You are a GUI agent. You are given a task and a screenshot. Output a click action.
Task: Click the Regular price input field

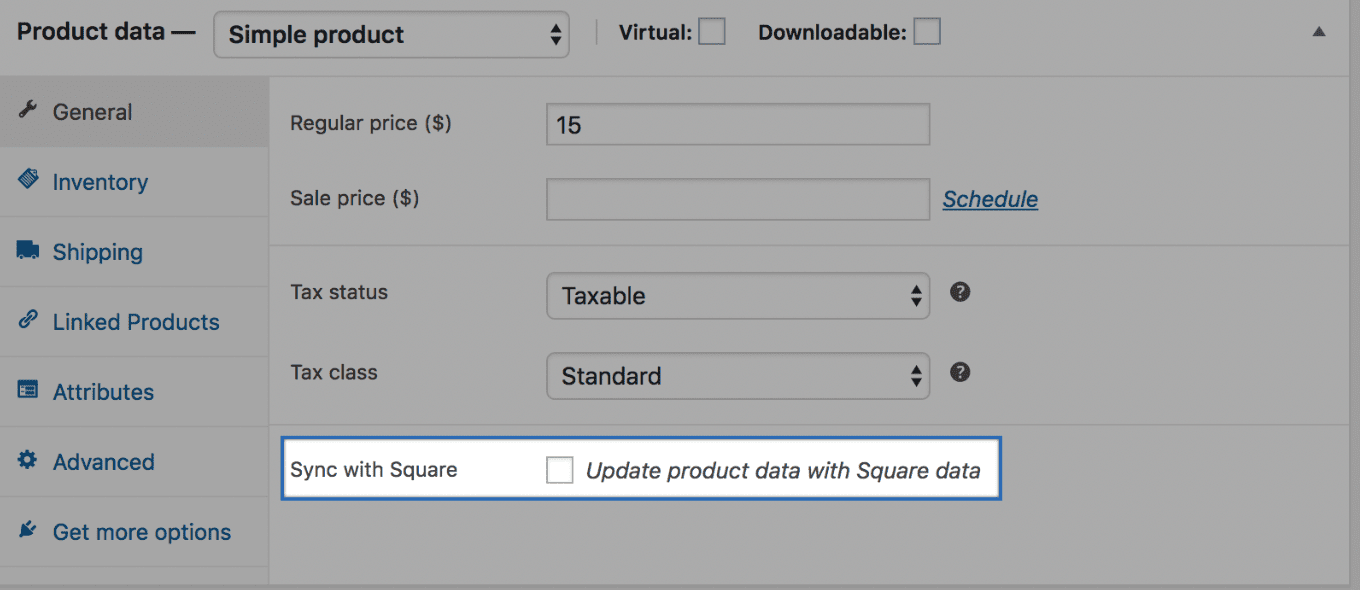pos(738,125)
